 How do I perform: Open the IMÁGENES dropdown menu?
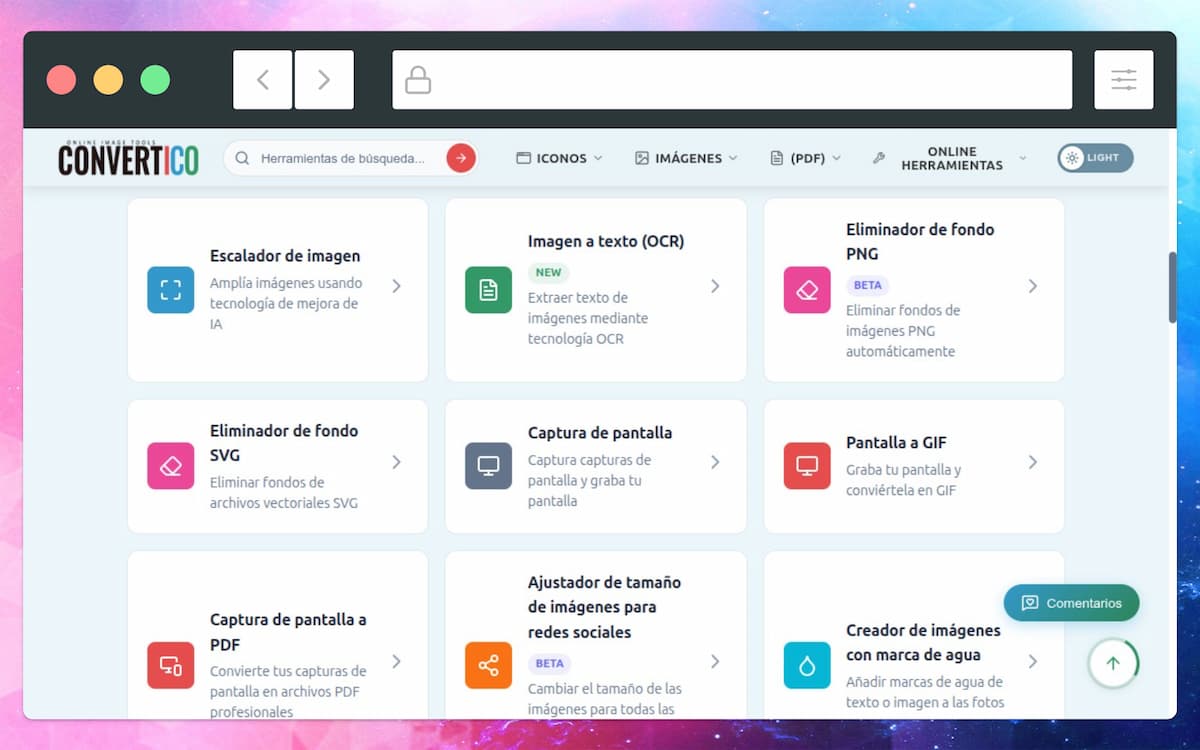point(687,157)
